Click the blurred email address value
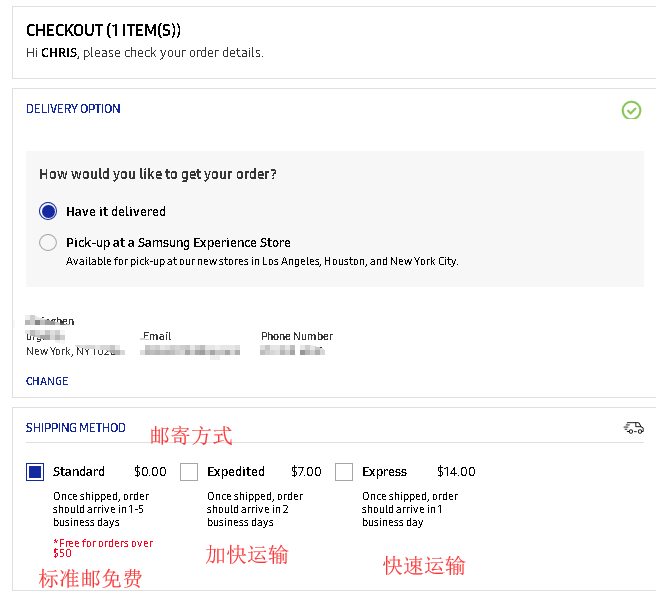The height and width of the screenshot is (596, 656). pyautogui.click(x=191, y=351)
